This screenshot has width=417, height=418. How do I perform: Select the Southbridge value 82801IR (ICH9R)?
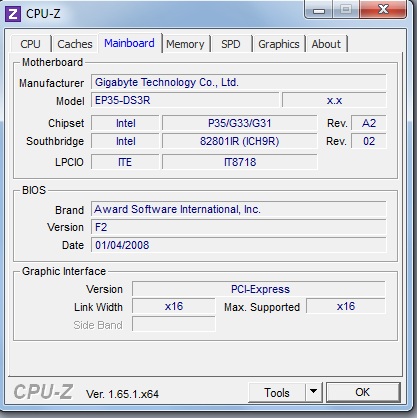pyautogui.click(x=239, y=141)
